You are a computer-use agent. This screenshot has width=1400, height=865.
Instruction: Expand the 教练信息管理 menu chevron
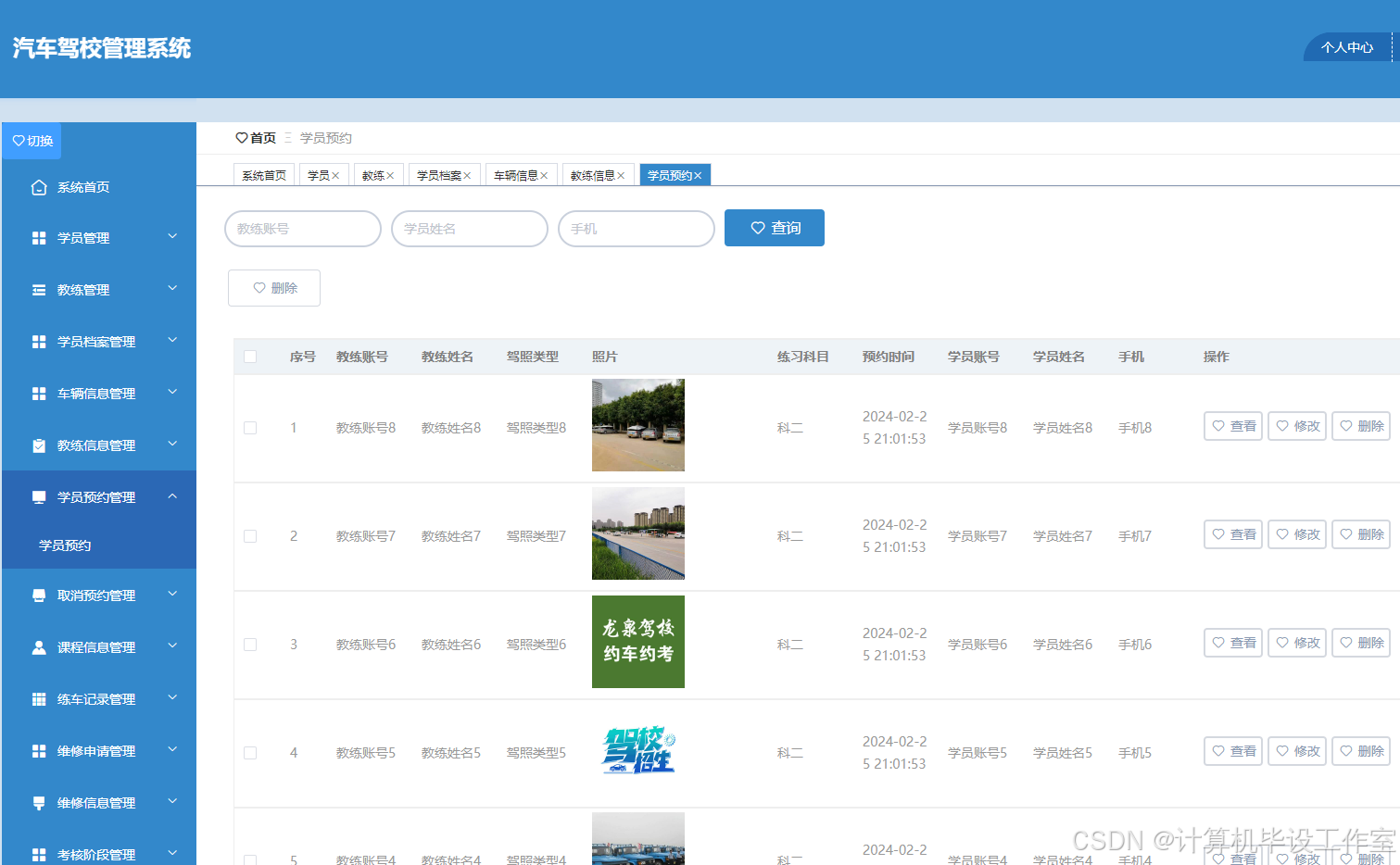click(x=172, y=445)
